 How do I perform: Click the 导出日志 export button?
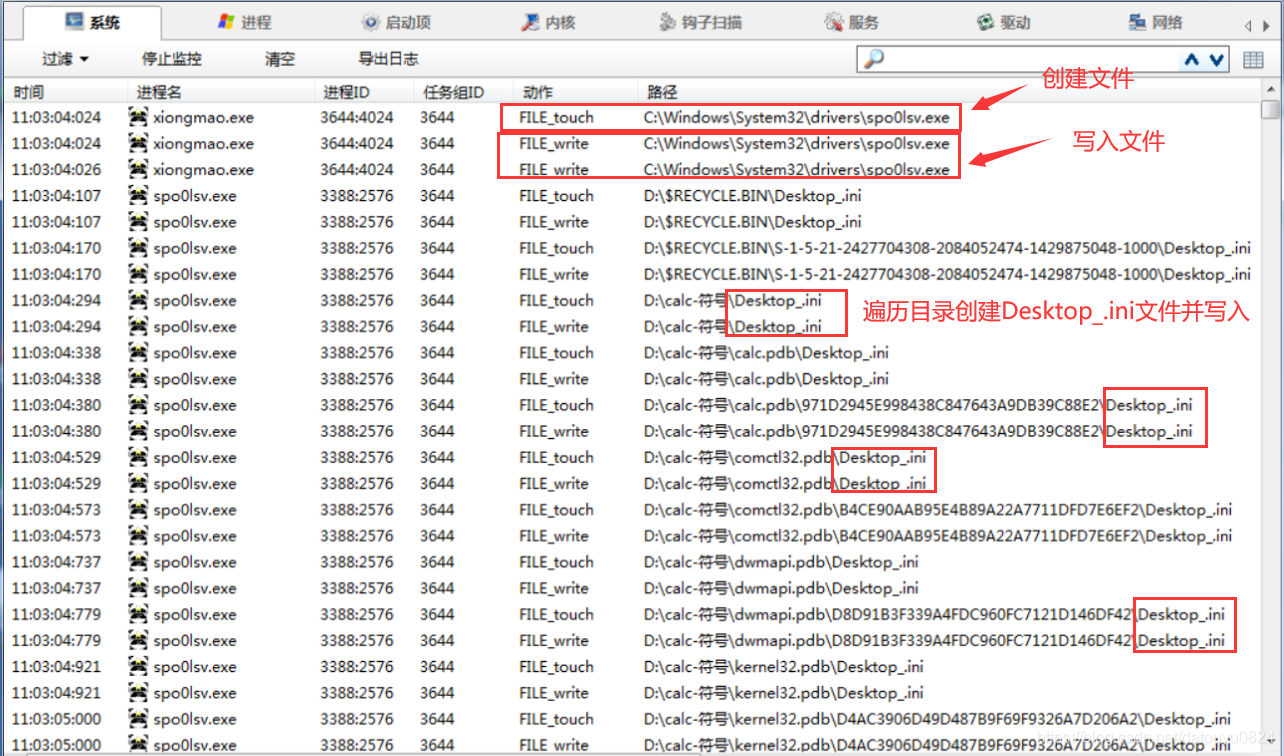point(389,59)
